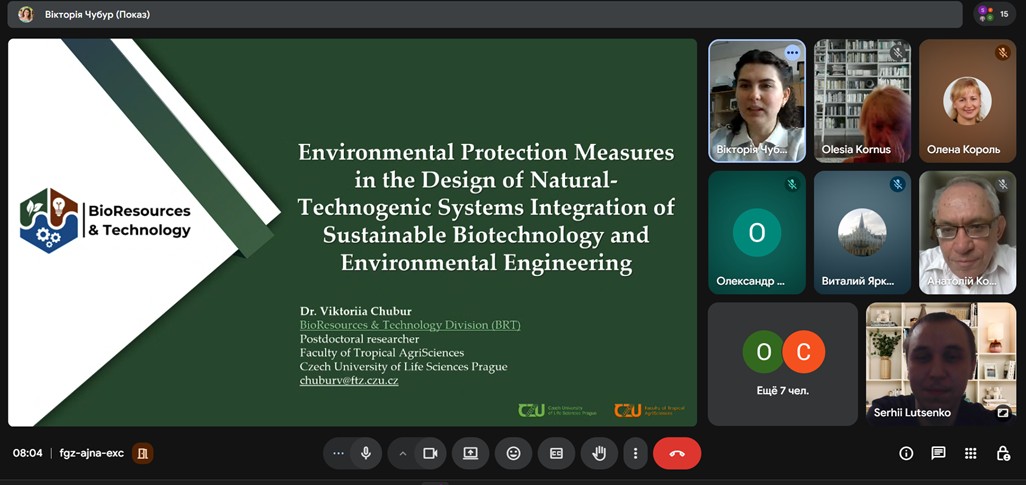
Task: Open more options three-dot menu in toolbar
Action: tap(635, 453)
